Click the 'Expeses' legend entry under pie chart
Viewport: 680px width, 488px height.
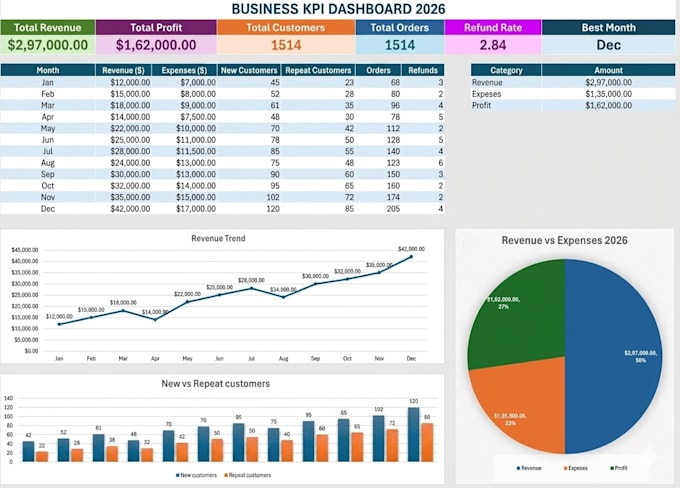pyautogui.click(x=575, y=468)
